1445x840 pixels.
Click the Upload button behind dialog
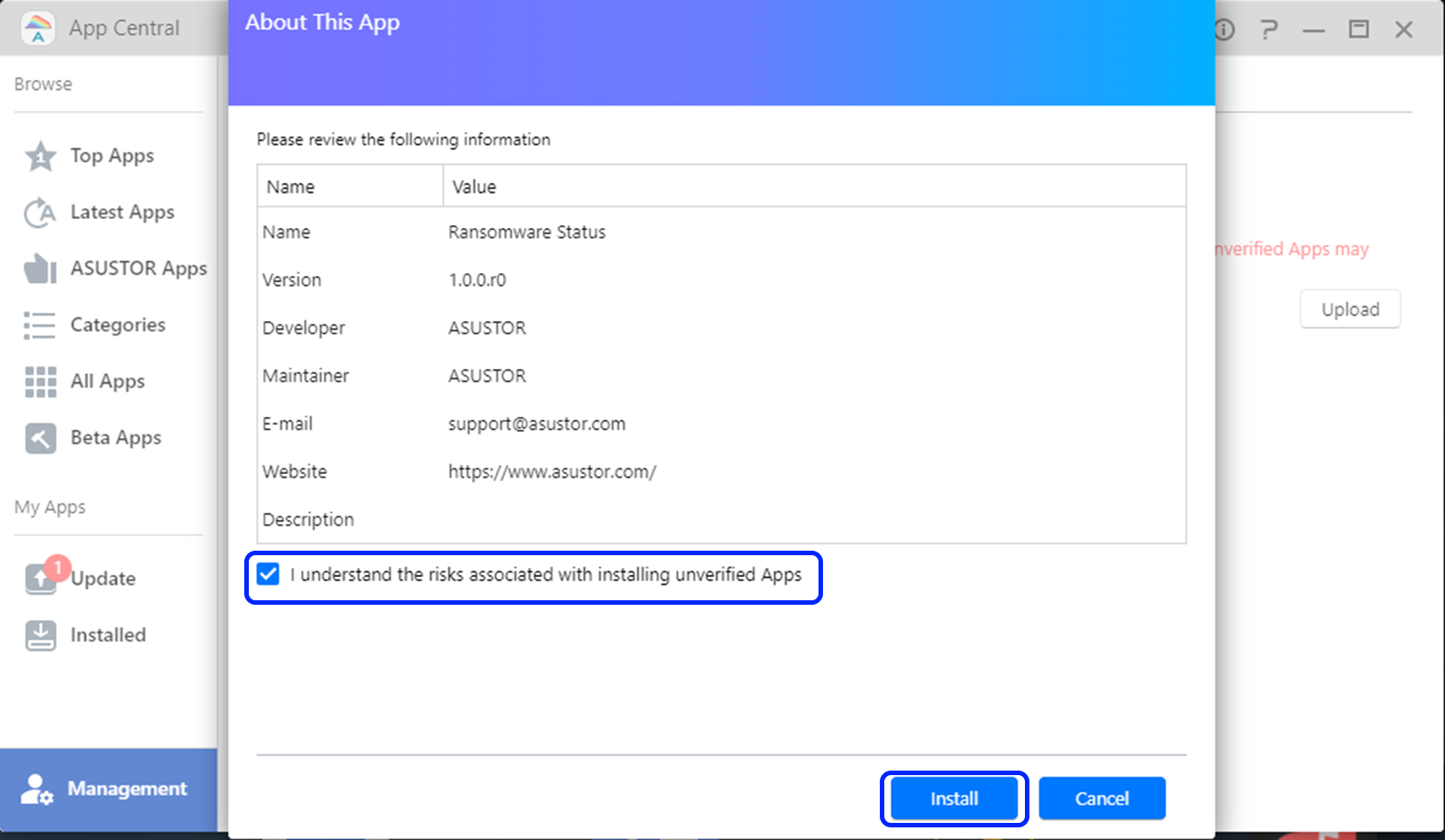pos(1349,309)
